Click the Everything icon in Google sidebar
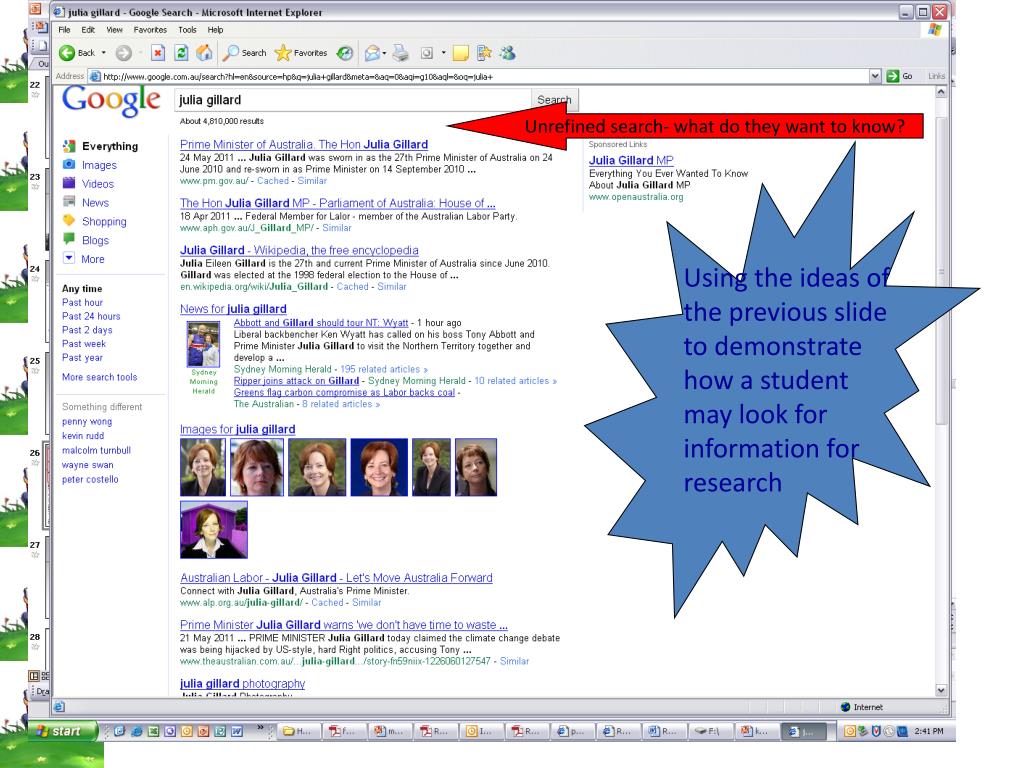Image resolution: width=1024 pixels, height=768 pixels. coord(69,146)
